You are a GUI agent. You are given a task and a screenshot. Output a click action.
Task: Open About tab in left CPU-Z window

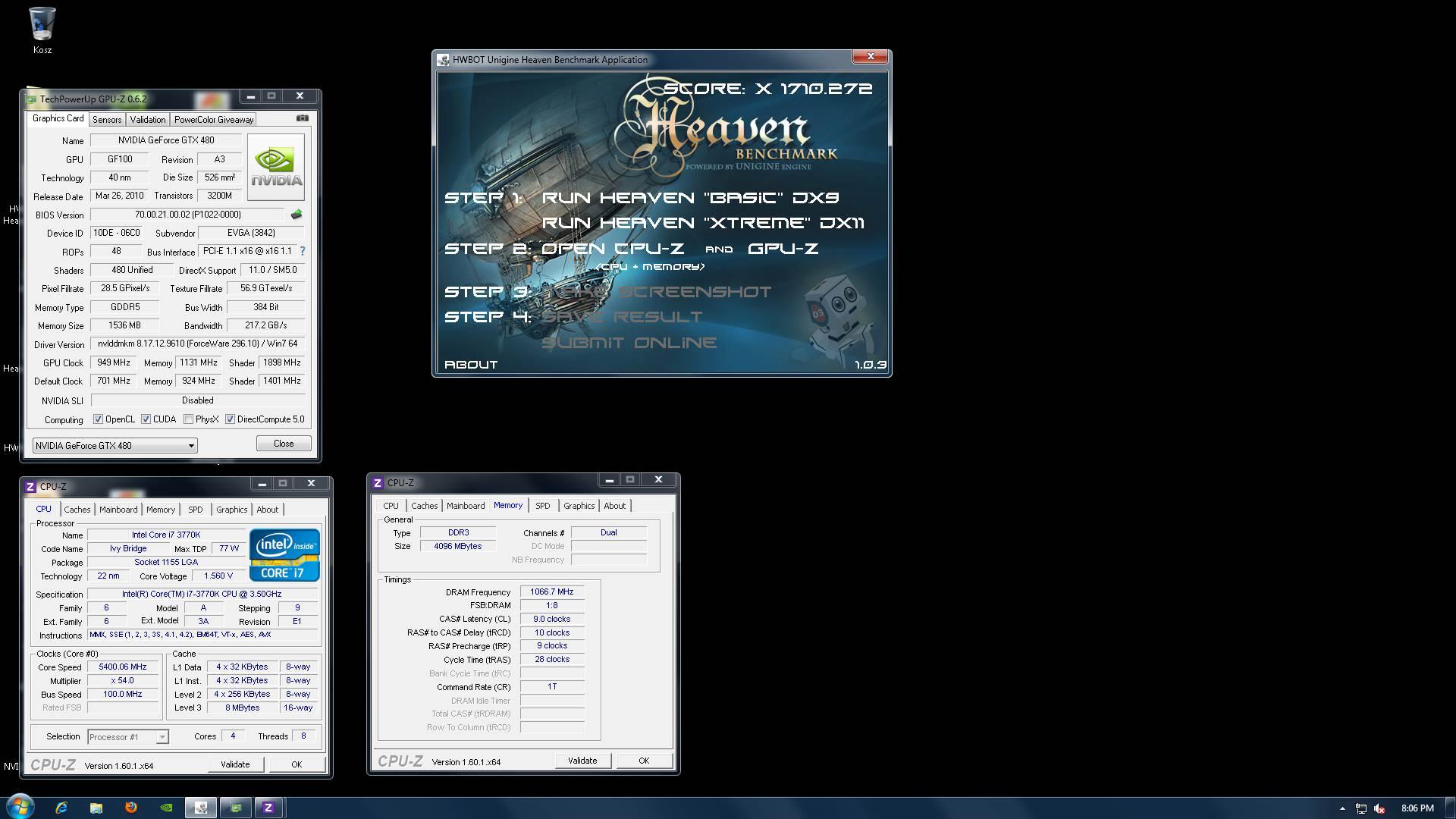[267, 510]
